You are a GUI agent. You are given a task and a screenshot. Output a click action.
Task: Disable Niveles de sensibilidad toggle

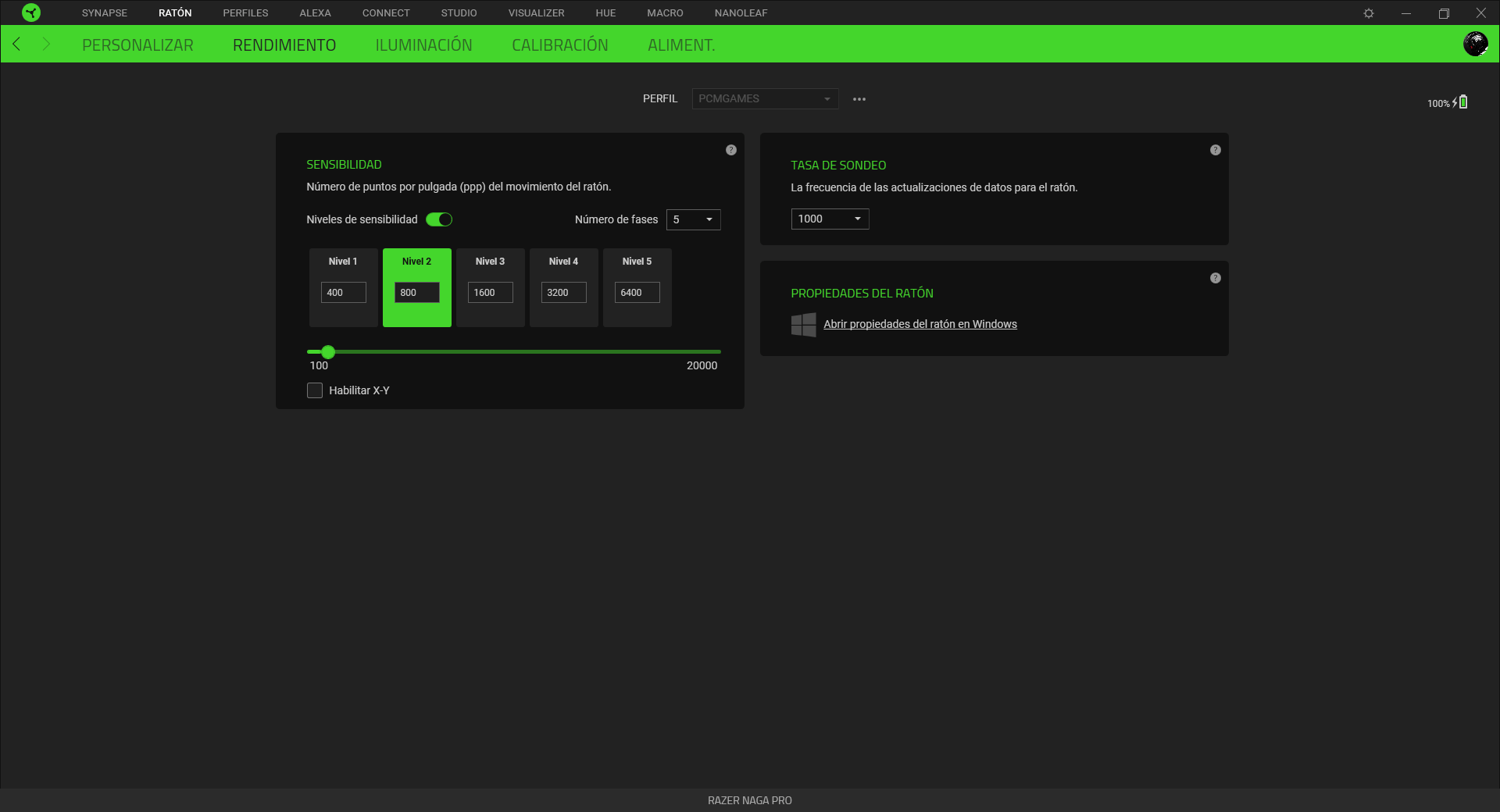[x=439, y=219]
